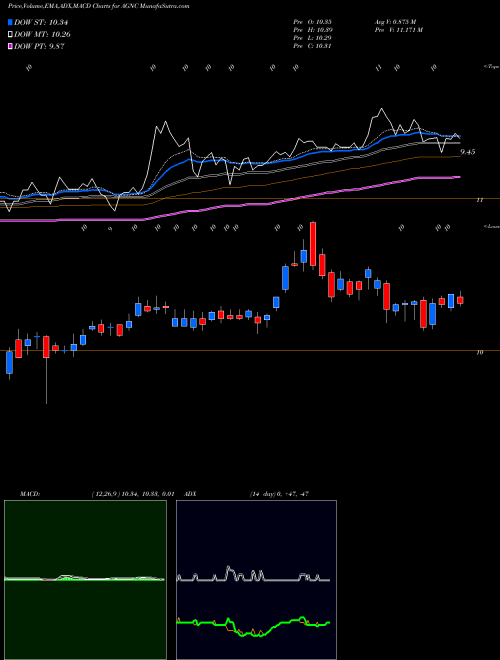This screenshot has height=660, width=500.
Task: Select the 'DOW PT: 9.87' legend label
Action: [x=39, y=46]
